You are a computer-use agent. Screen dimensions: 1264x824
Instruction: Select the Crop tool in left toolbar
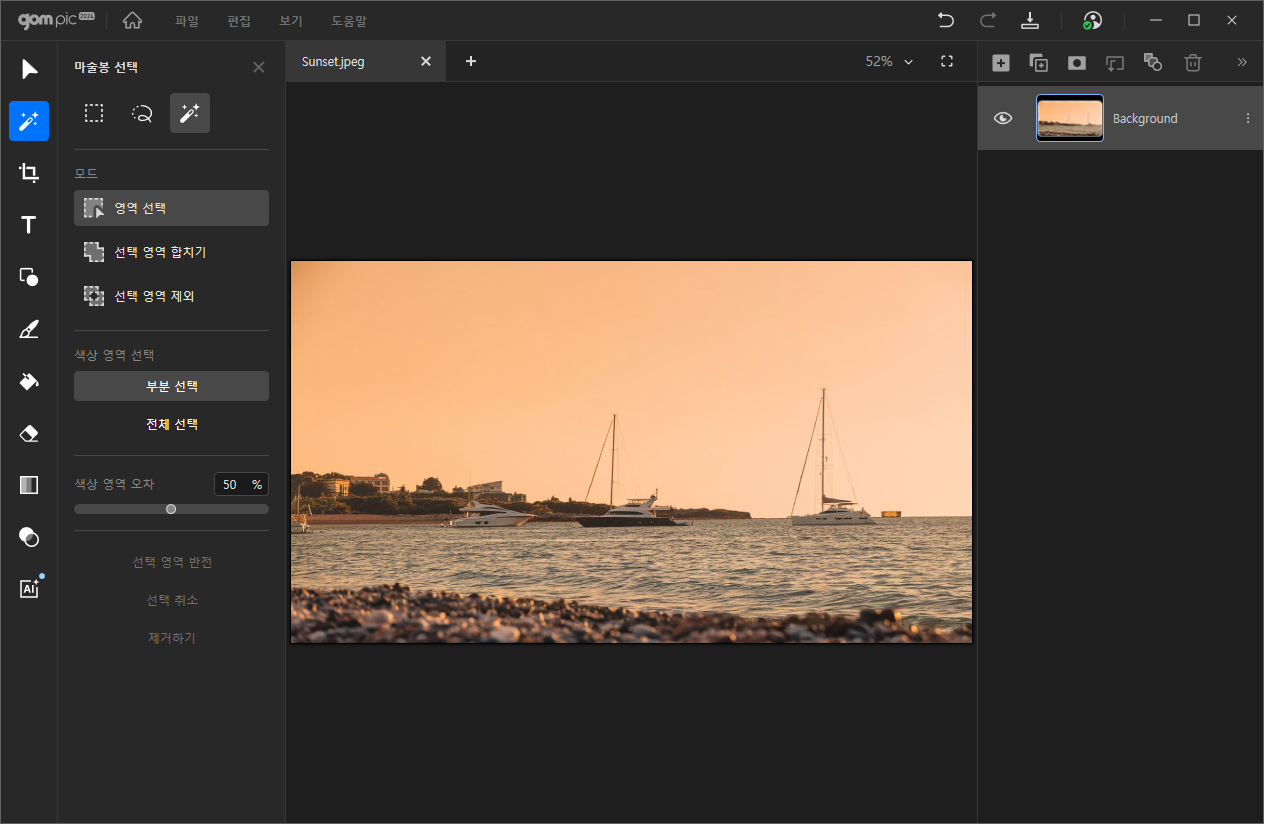[29, 173]
